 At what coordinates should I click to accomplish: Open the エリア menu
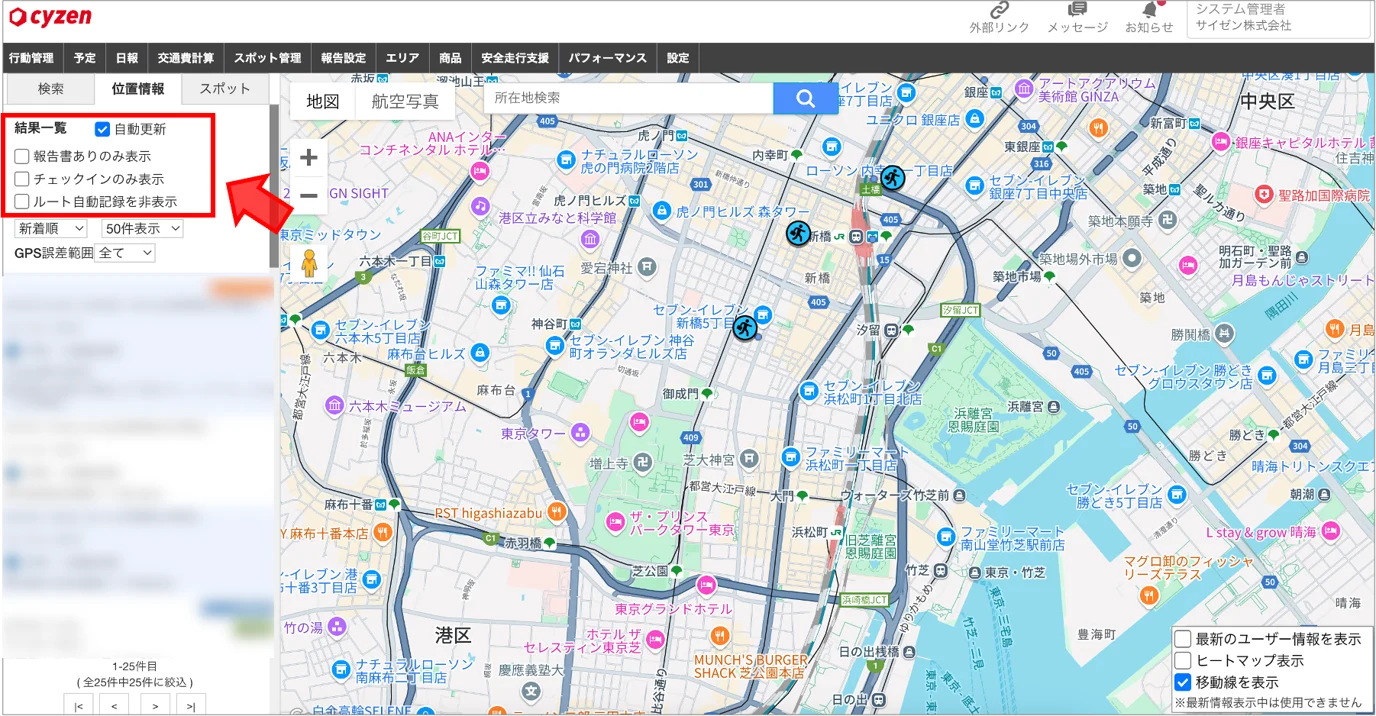click(402, 58)
